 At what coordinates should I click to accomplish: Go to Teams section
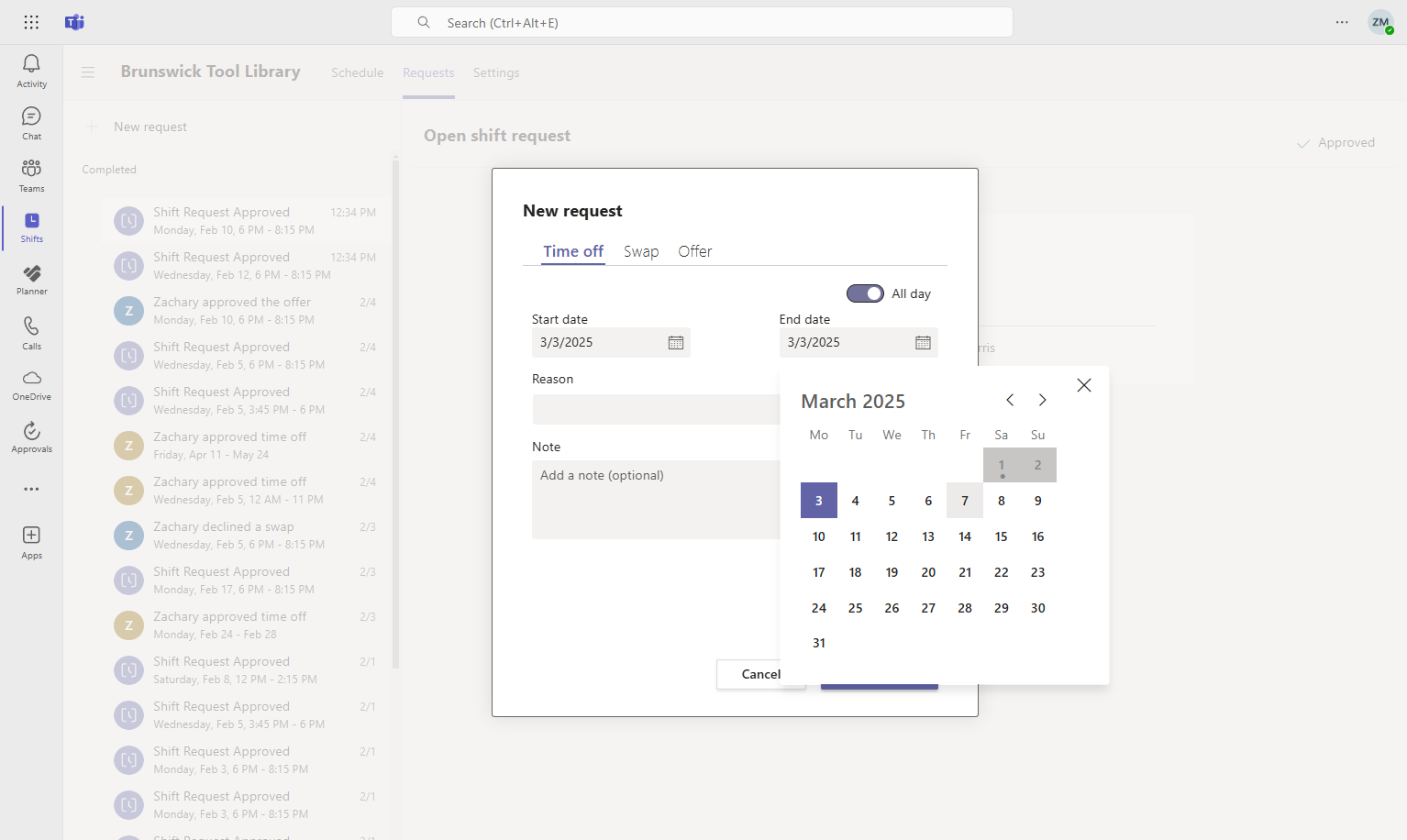coord(31,175)
